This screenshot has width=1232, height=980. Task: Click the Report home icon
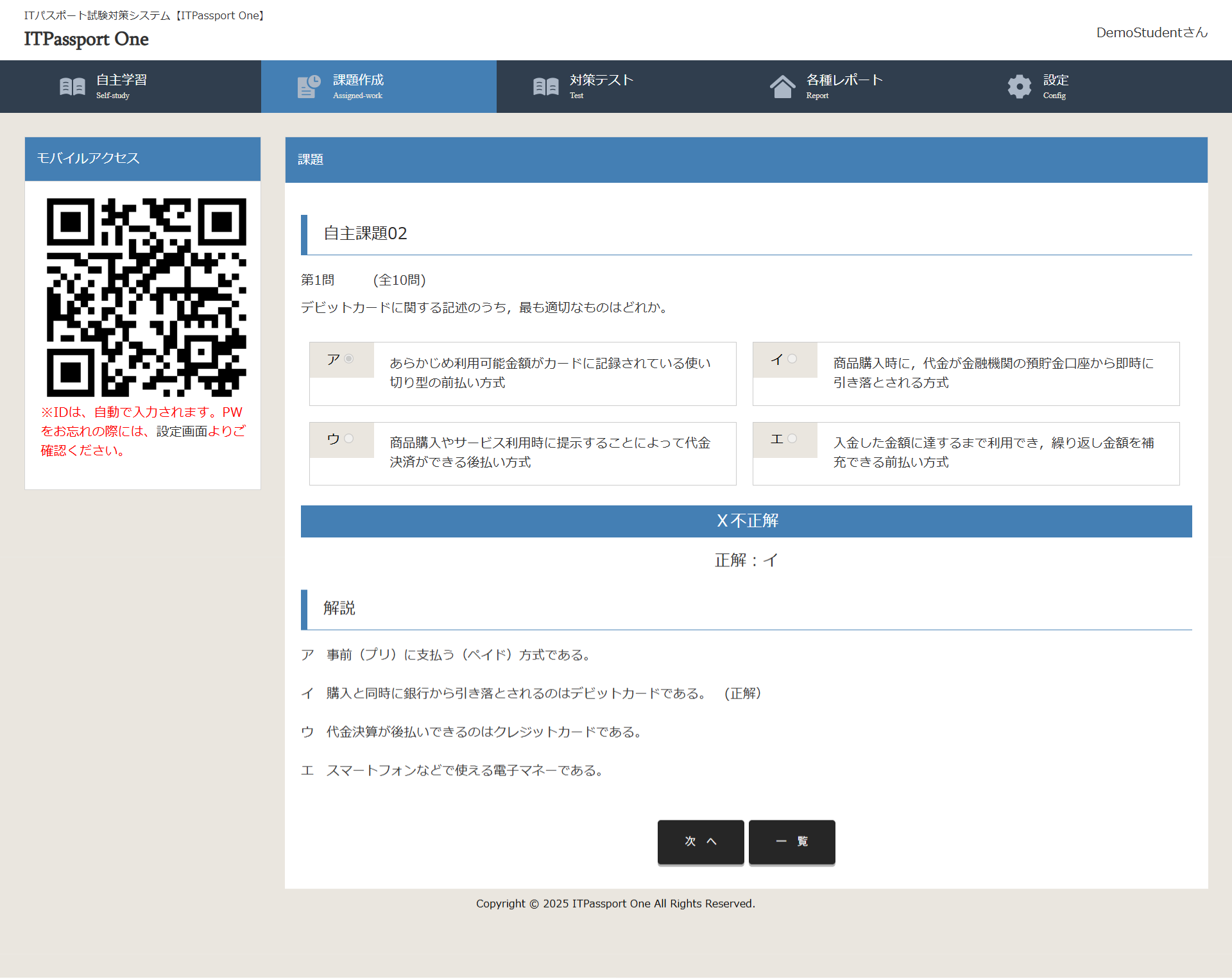coord(783,86)
